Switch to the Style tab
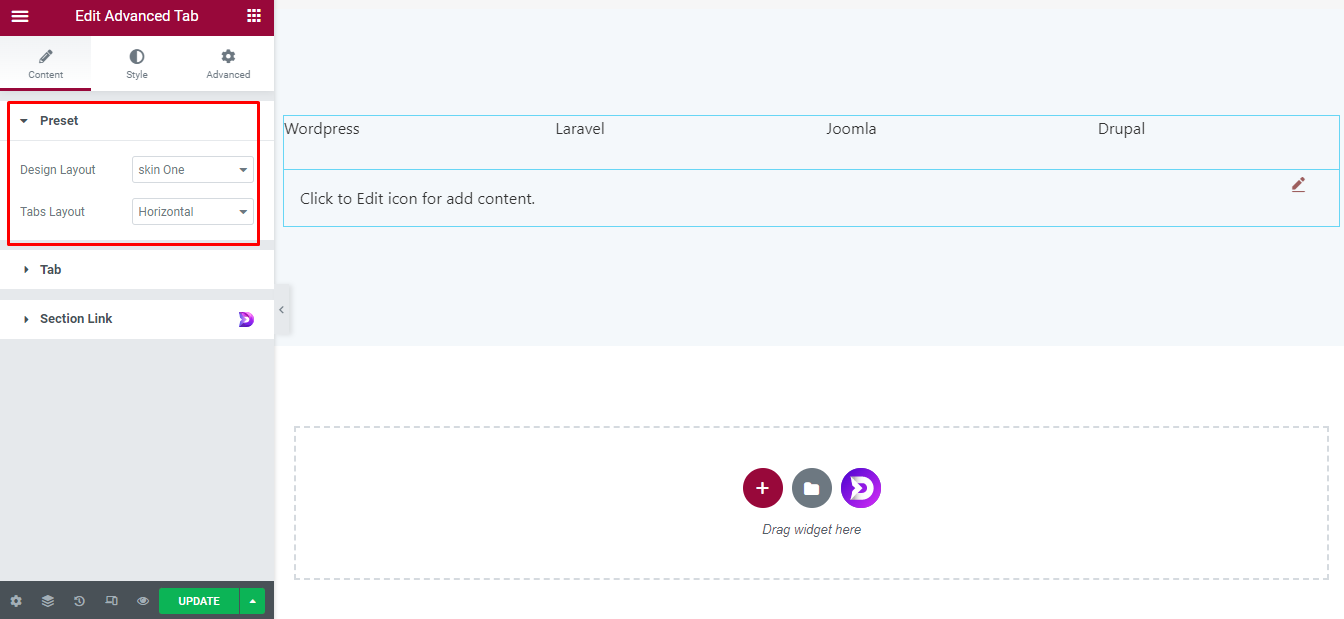 137,64
